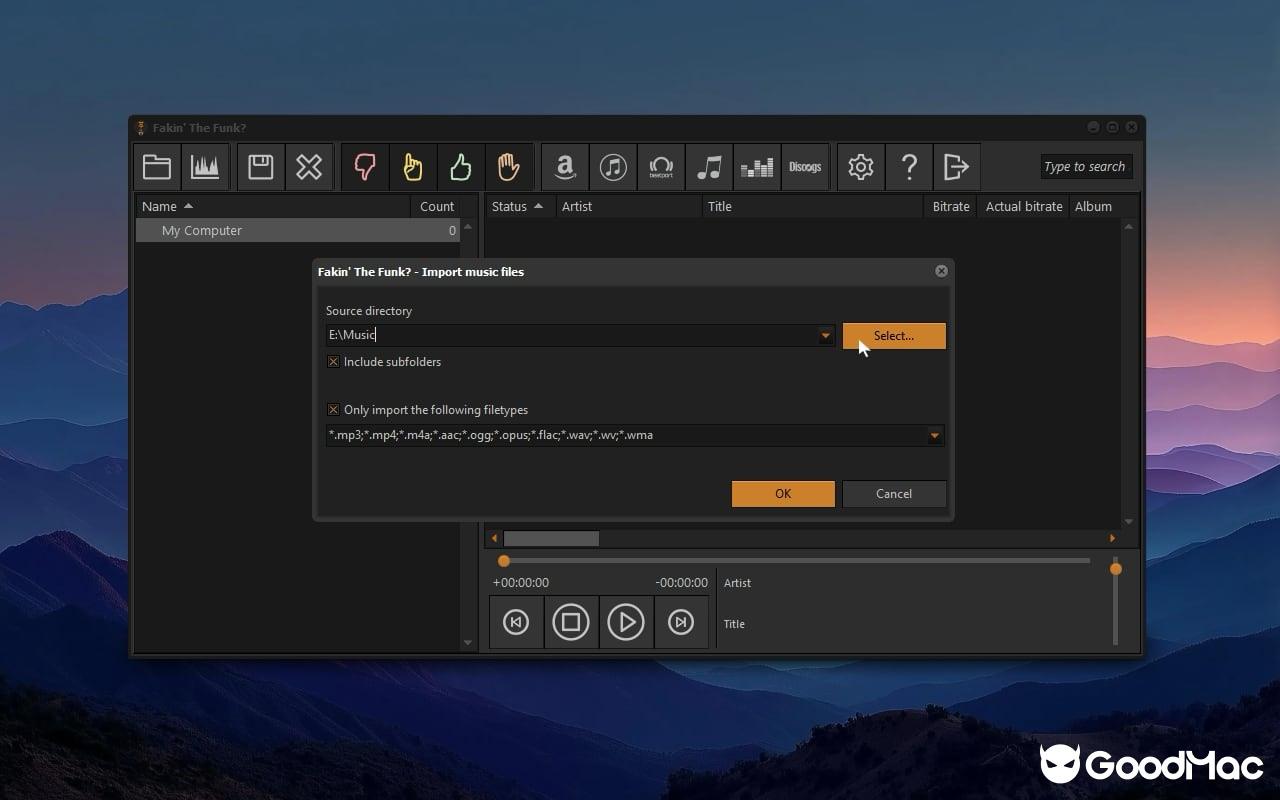Maximize the Fakin' The Funk window
The width and height of the screenshot is (1280, 800).
tap(1112, 127)
